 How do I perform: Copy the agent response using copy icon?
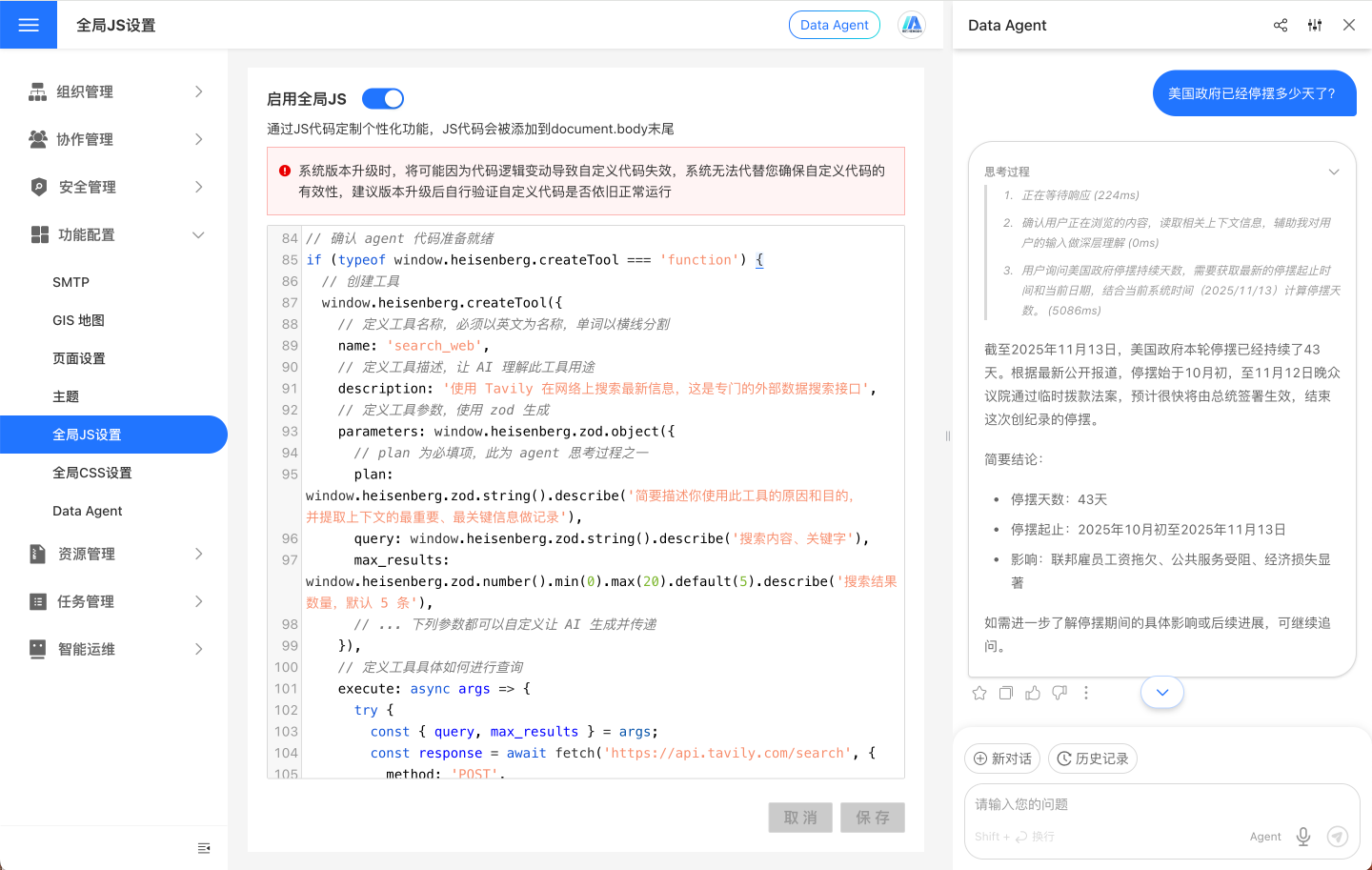pos(1005,693)
